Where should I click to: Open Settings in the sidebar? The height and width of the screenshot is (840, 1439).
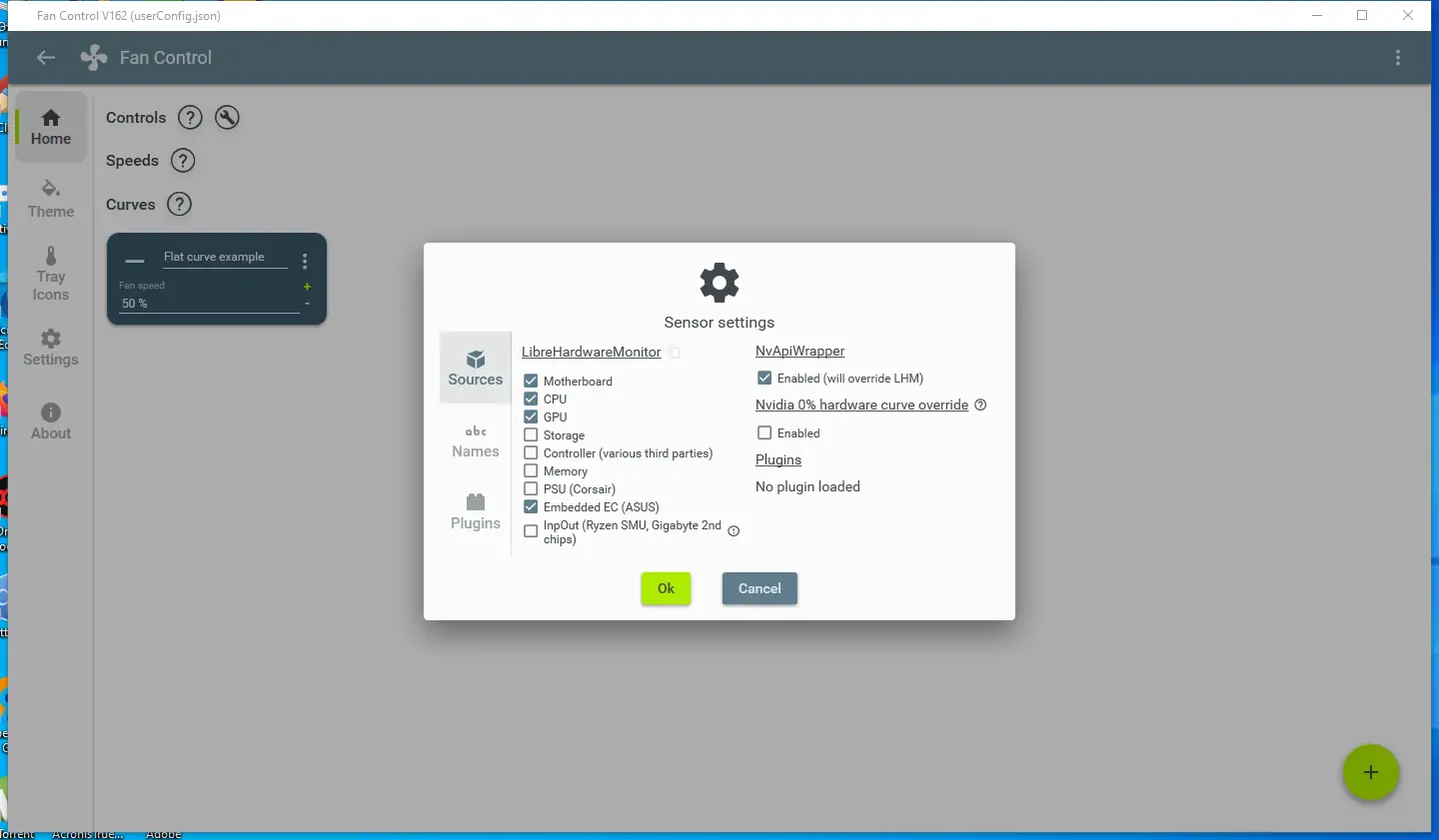(x=51, y=348)
